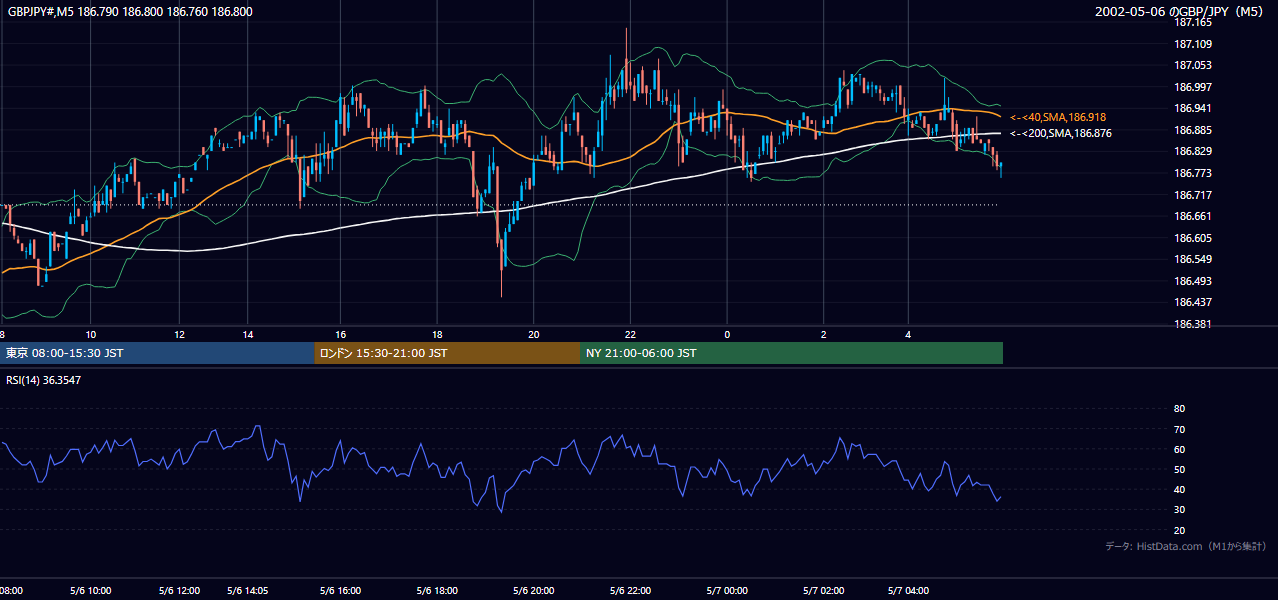Viewport: 1278px width, 600px height.
Task: Click the RSI scale value 50
Action: (x=1179, y=469)
